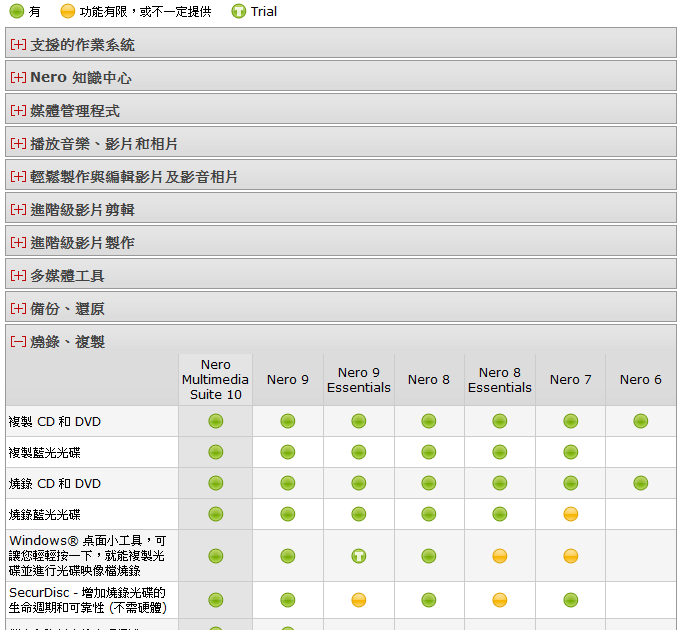Click yellow icon for Windows 桌面小工具 under Nero 8 Essentials

(499, 556)
